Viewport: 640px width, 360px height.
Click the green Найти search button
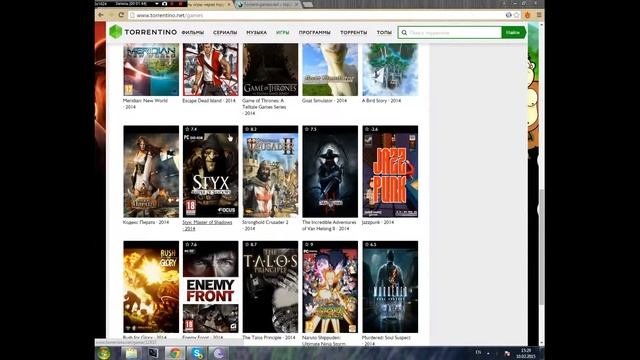coord(513,33)
